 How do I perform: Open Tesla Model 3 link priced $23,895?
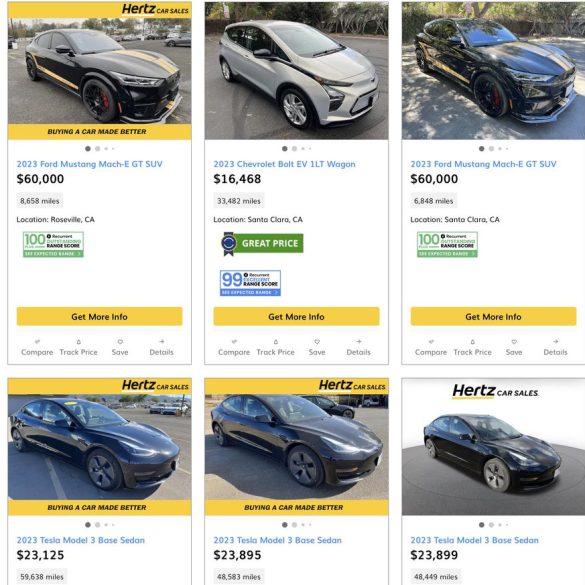(x=278, y=540)
